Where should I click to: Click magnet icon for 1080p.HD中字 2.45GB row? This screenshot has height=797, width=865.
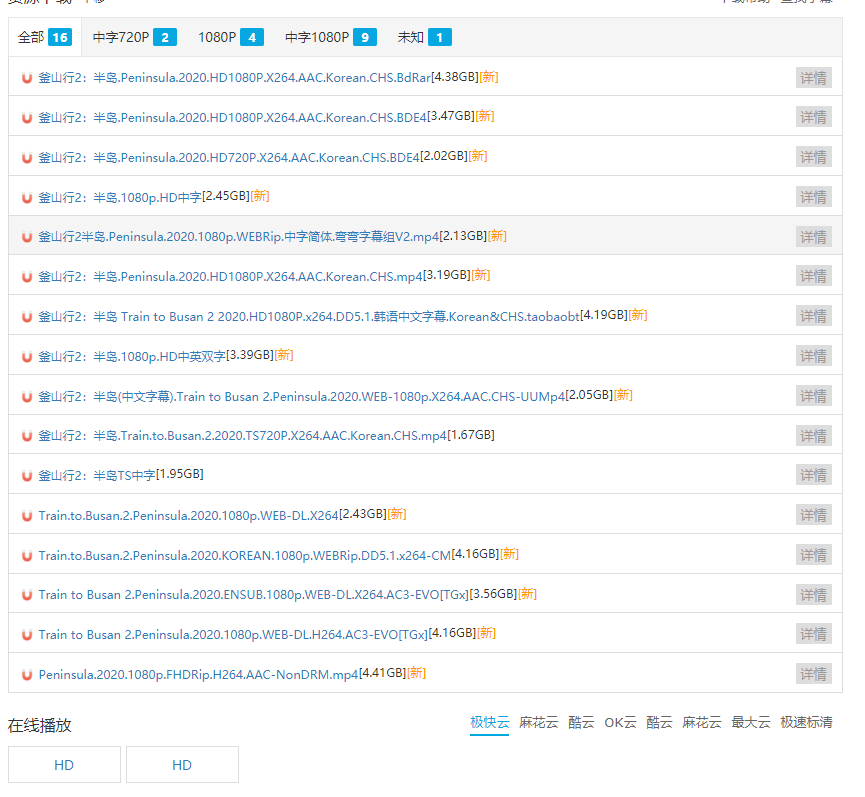[x=26, y=197]
